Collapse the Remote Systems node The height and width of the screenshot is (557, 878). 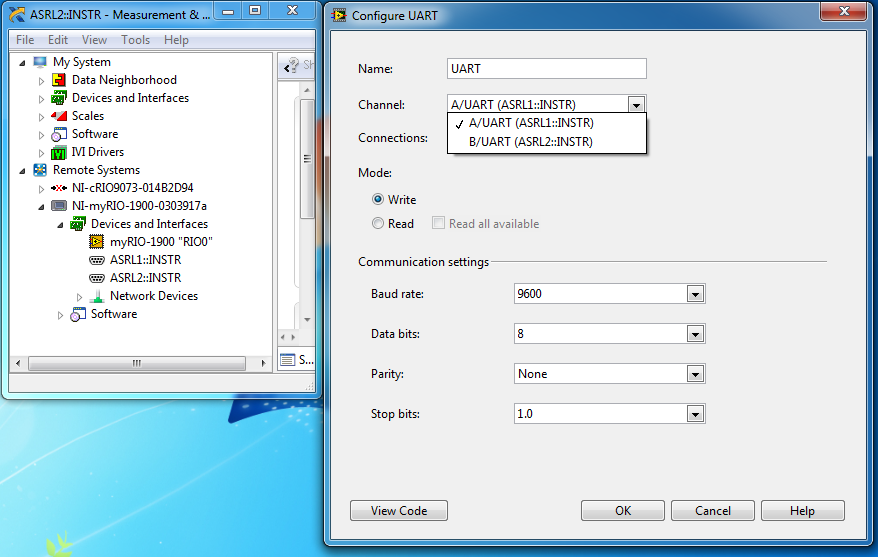click(x=22, y=171)
